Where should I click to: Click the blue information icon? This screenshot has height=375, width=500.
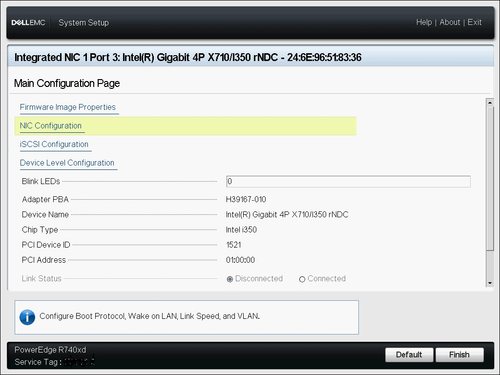tap(27, 317)
